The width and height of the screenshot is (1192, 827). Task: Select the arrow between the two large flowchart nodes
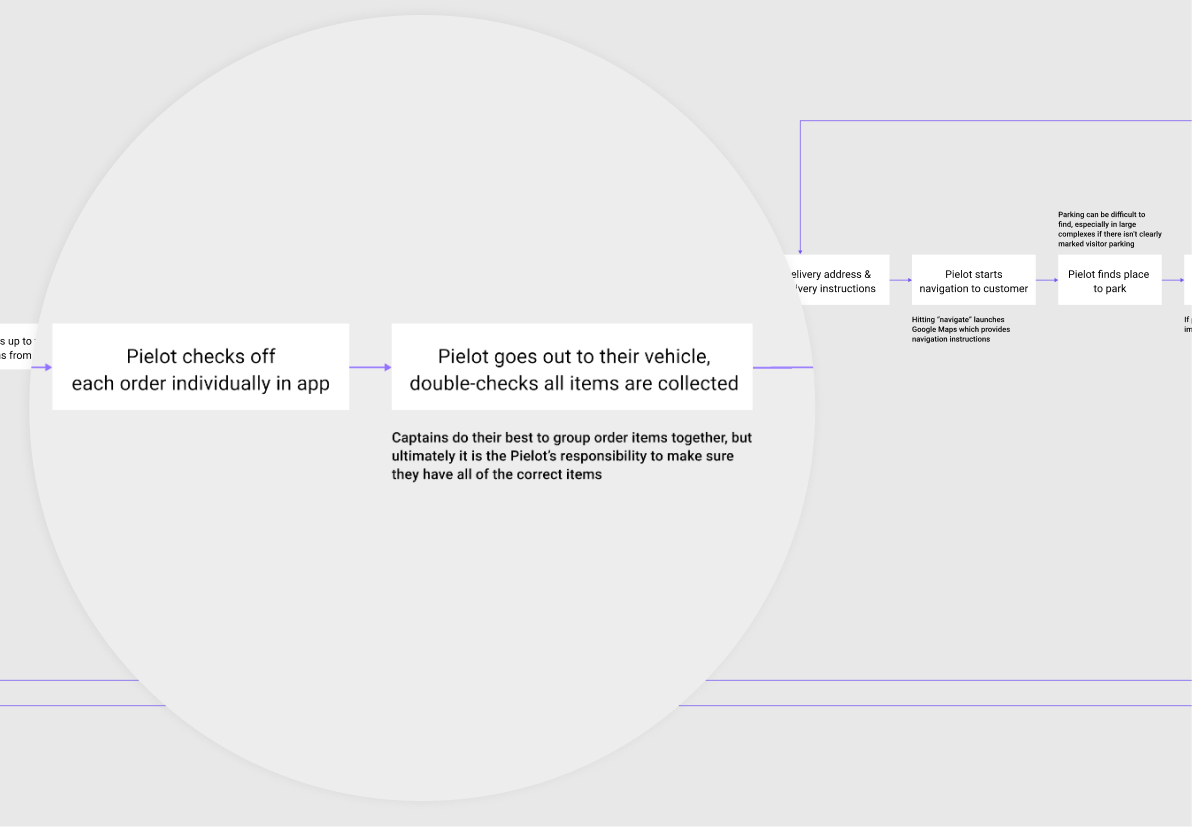click(370, 366)
